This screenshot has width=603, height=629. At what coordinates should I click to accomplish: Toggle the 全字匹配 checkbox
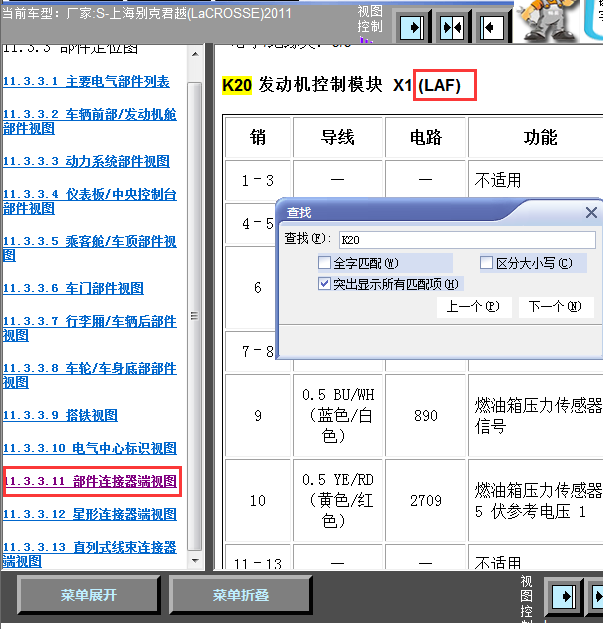(324, 263)
